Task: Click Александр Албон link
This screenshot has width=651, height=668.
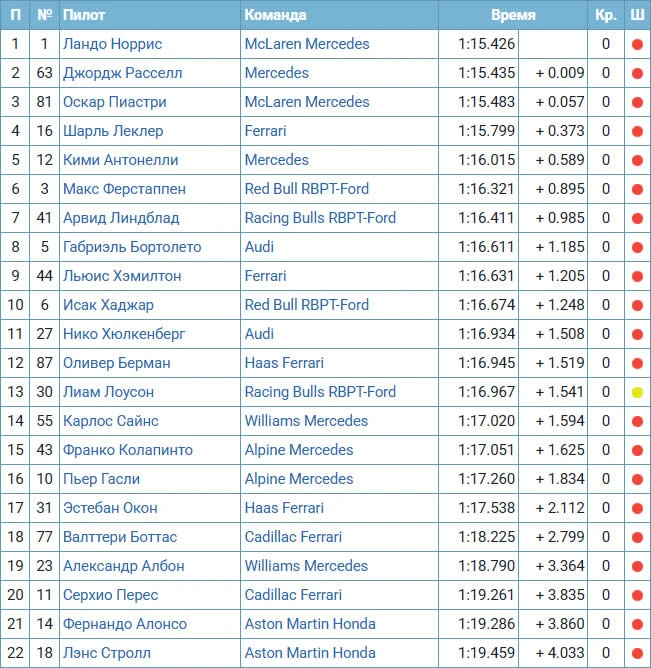Action: pyautogui.click(x=124, y=565)
